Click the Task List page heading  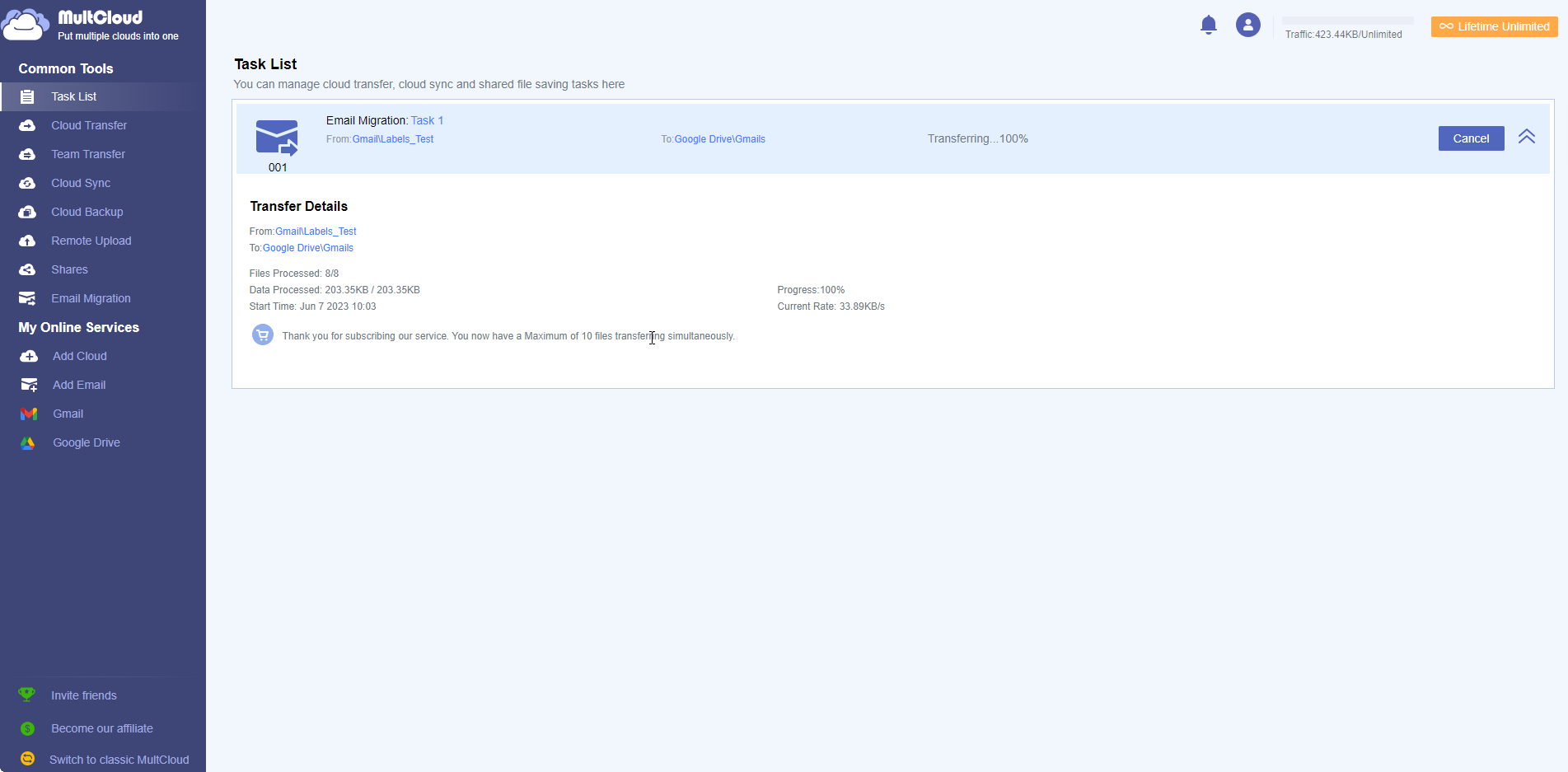pyautogui.click(x=265, y=64)
